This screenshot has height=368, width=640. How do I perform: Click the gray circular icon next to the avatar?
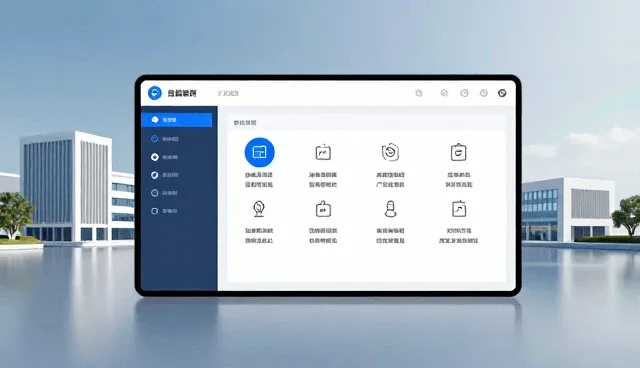point(484,93)
